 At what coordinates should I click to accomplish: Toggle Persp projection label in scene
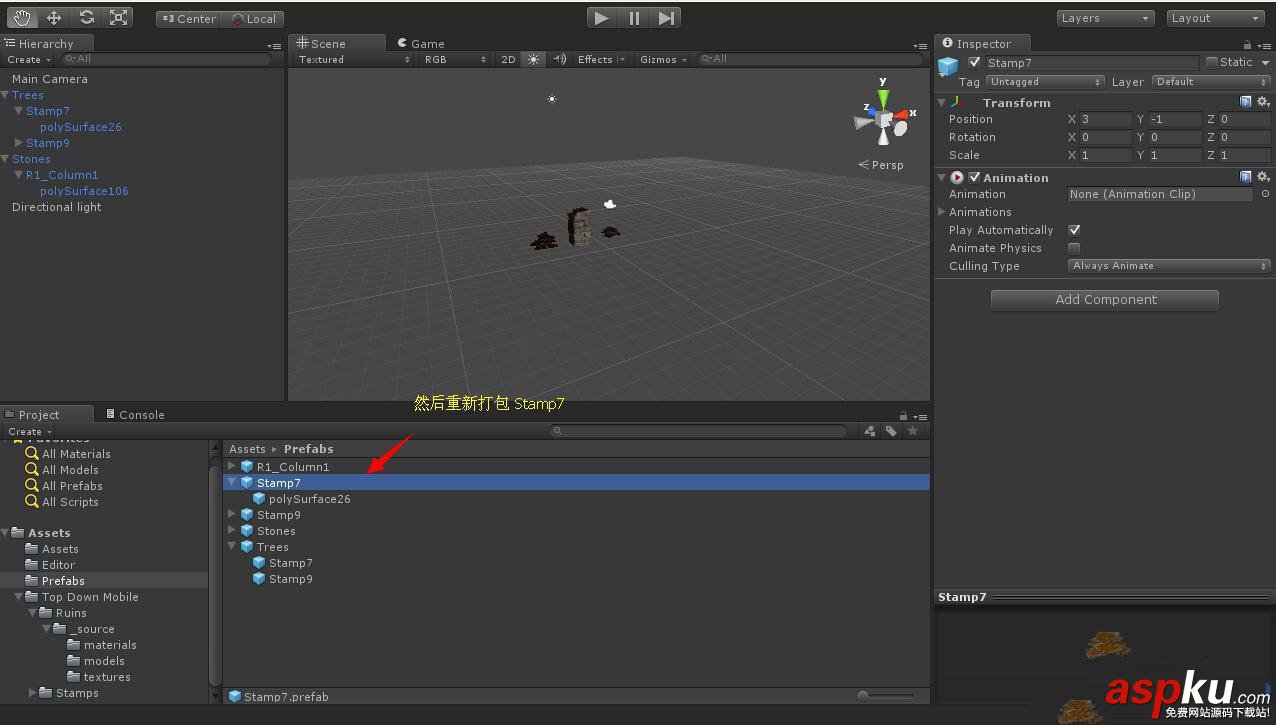pyautogui.click(x=881, y=165)
